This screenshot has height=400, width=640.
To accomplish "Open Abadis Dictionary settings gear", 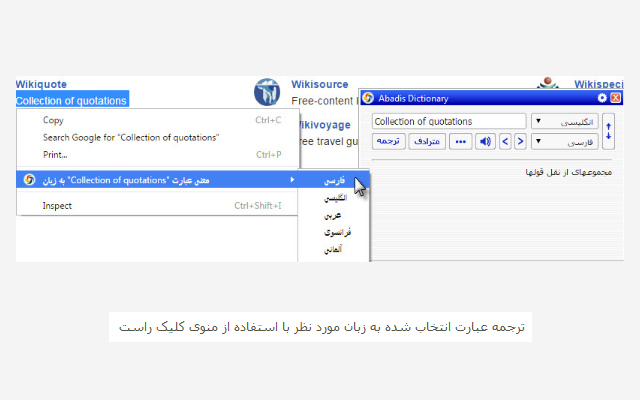I will (602, 98).
